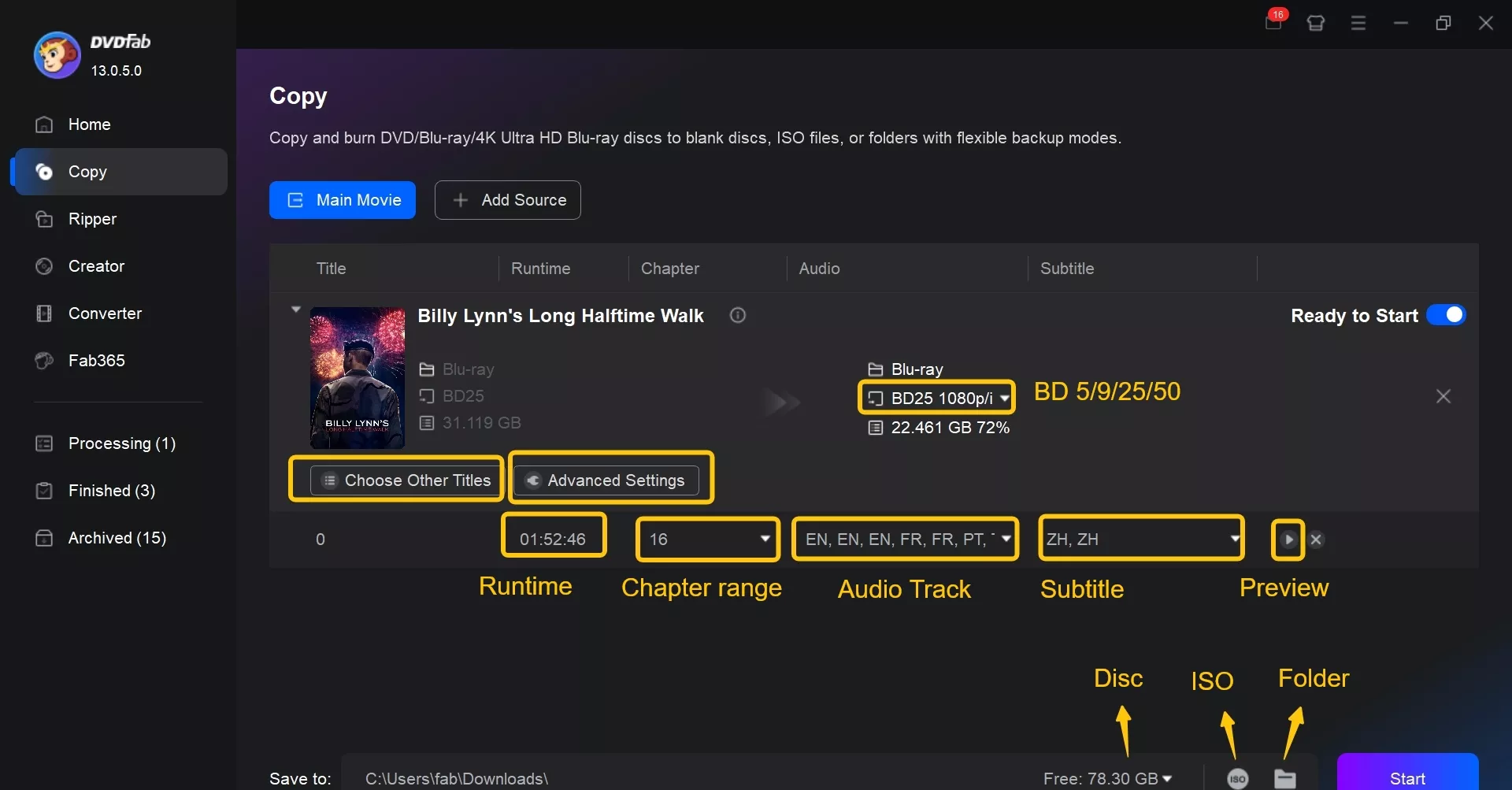Image resolution: width=1512 pixels, height=790 pixels.
Task: Open the Fab365 section
Action: pyautogui.click(x=96, y=361)
